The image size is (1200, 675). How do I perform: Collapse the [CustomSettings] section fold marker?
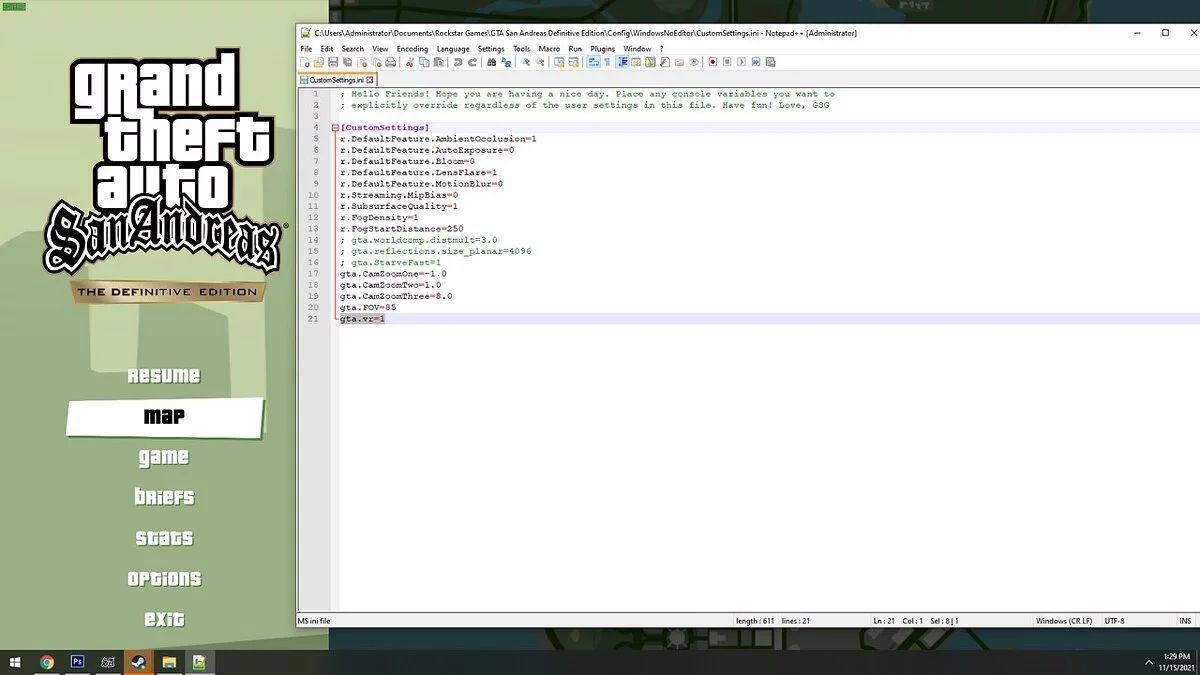pyautogui.click(x=334, y=128)
